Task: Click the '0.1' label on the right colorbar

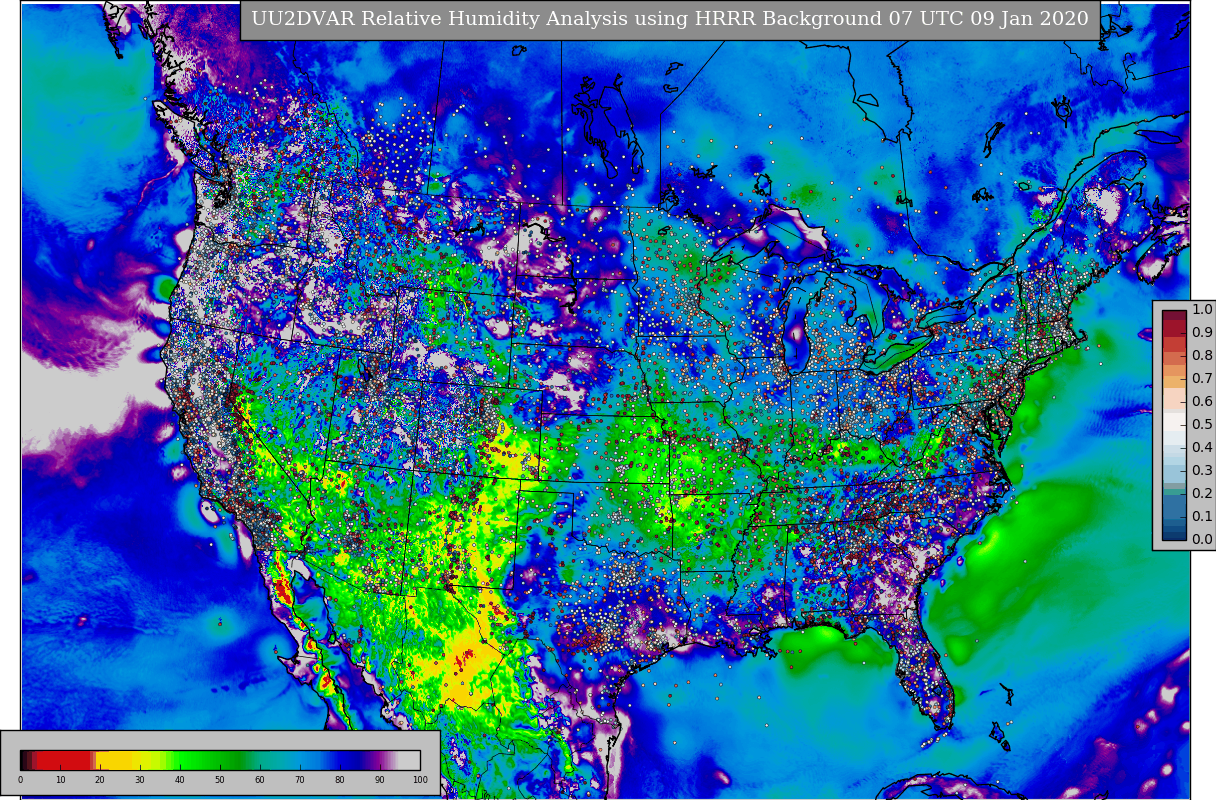Action: click(x=1202, y=517)
